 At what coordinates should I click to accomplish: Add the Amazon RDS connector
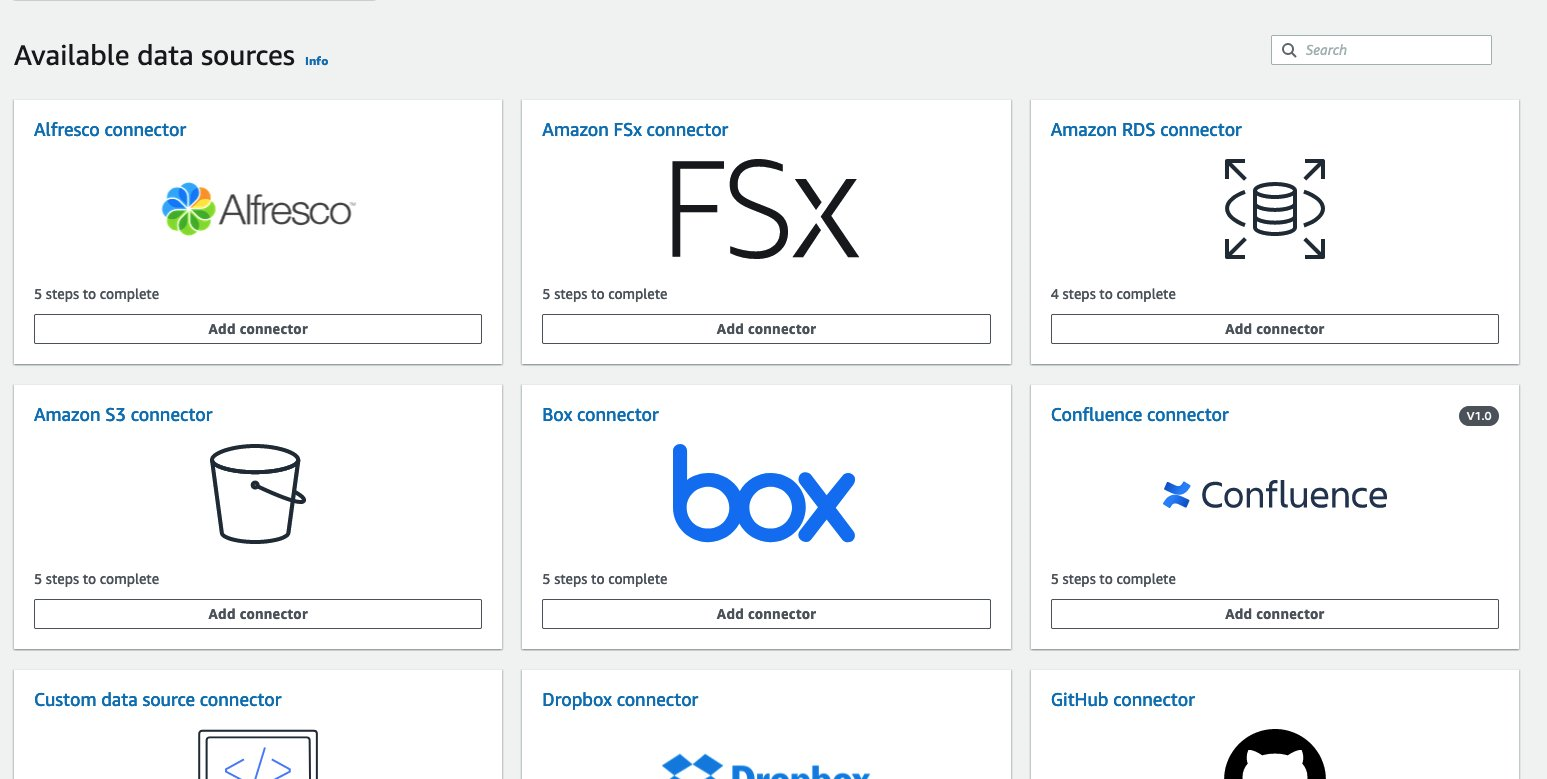click(x=1275, y=329)
